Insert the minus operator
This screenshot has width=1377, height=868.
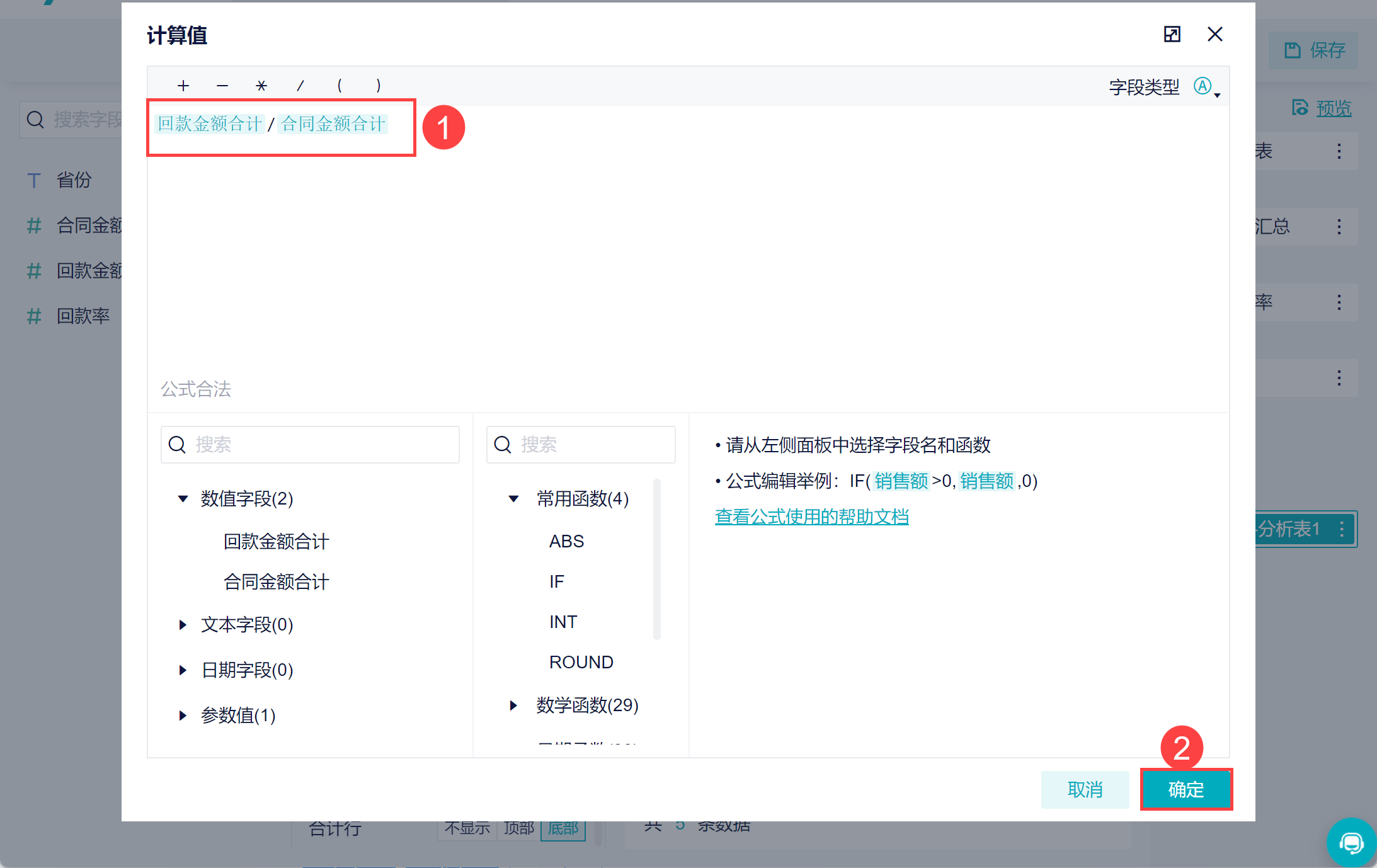click(x=222, y=86)
